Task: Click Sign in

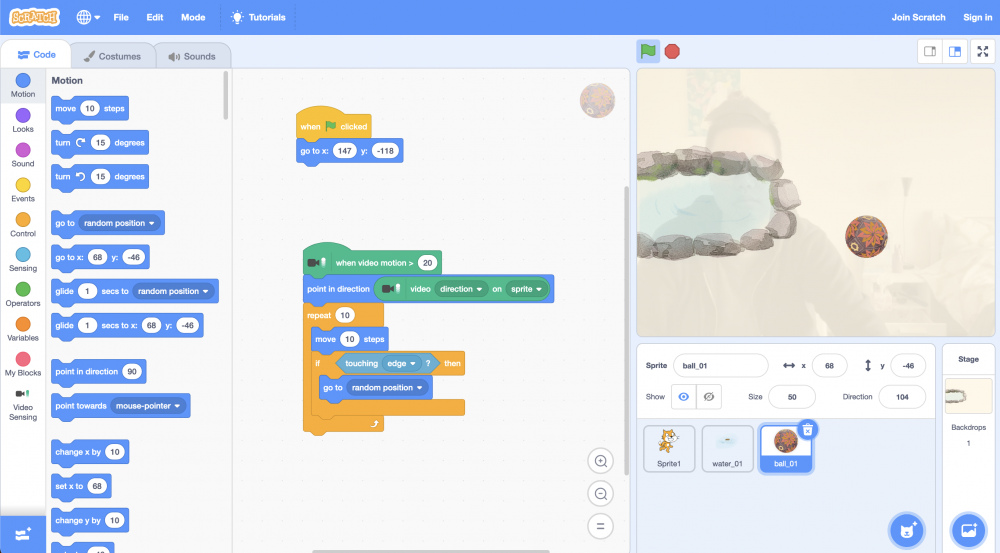Action: pyautogui.click(x=977, y=17)
